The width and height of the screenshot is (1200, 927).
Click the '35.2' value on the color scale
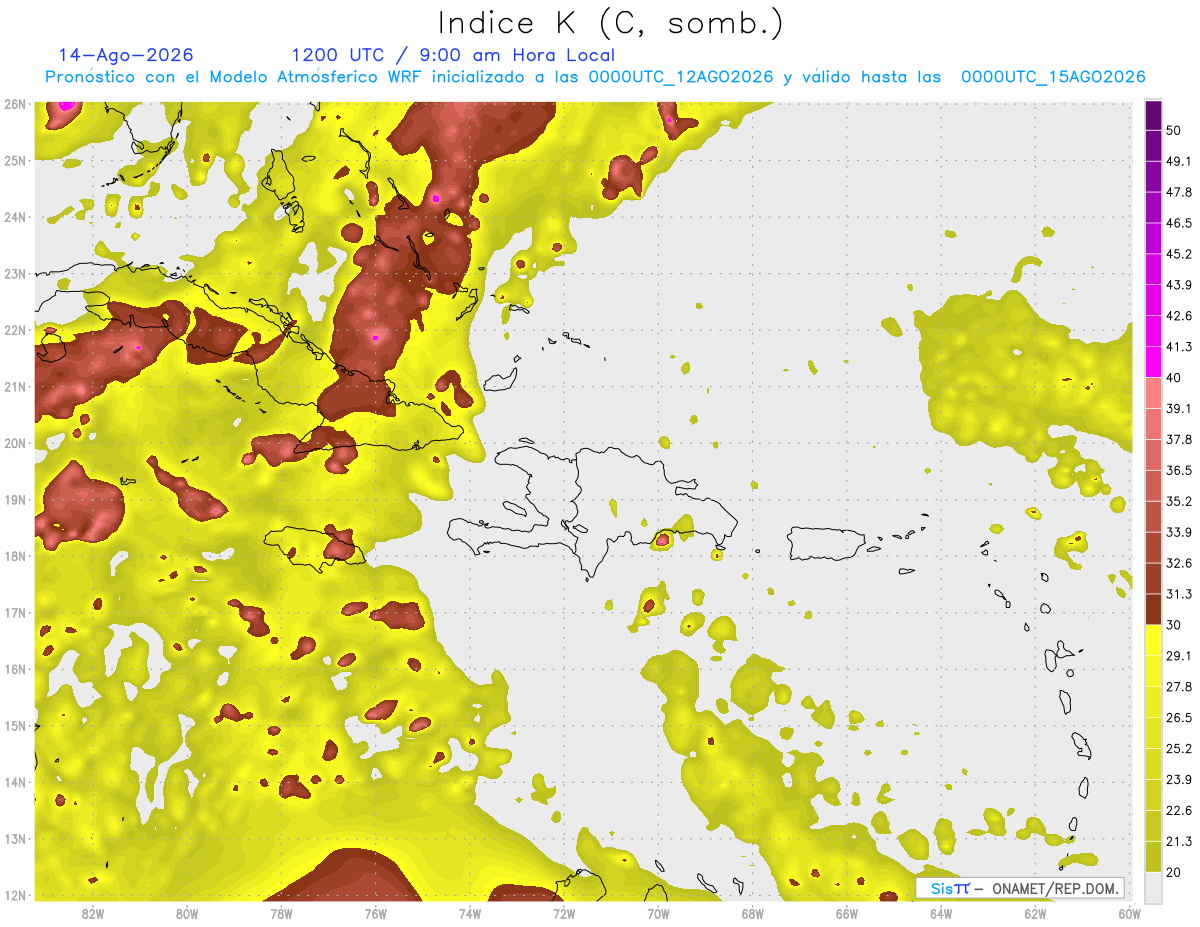[1179, 501]
